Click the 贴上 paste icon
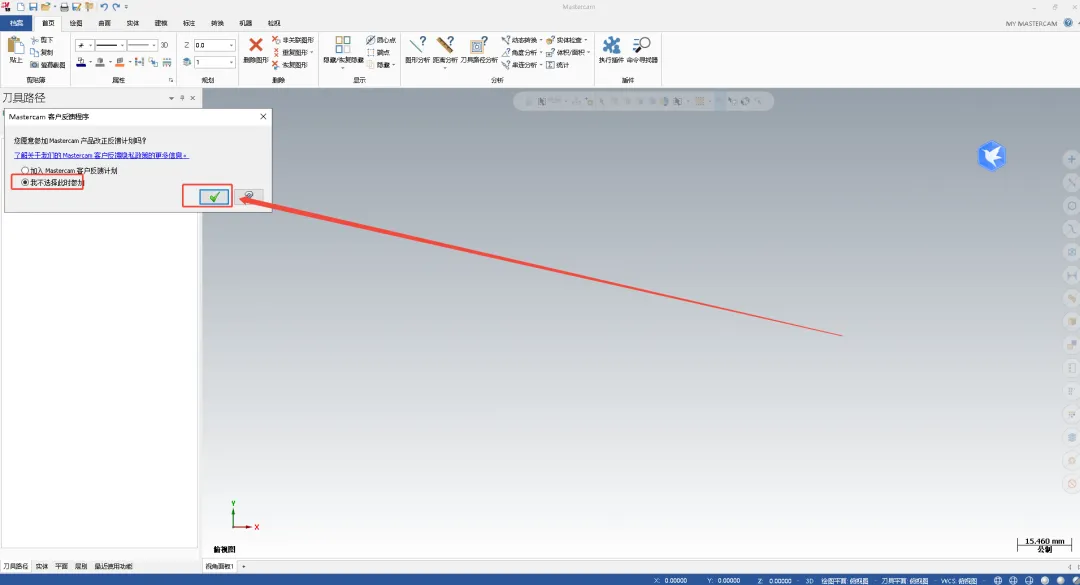The width and height of the screenshot is (1080, 585). click(x=15, y=47)
